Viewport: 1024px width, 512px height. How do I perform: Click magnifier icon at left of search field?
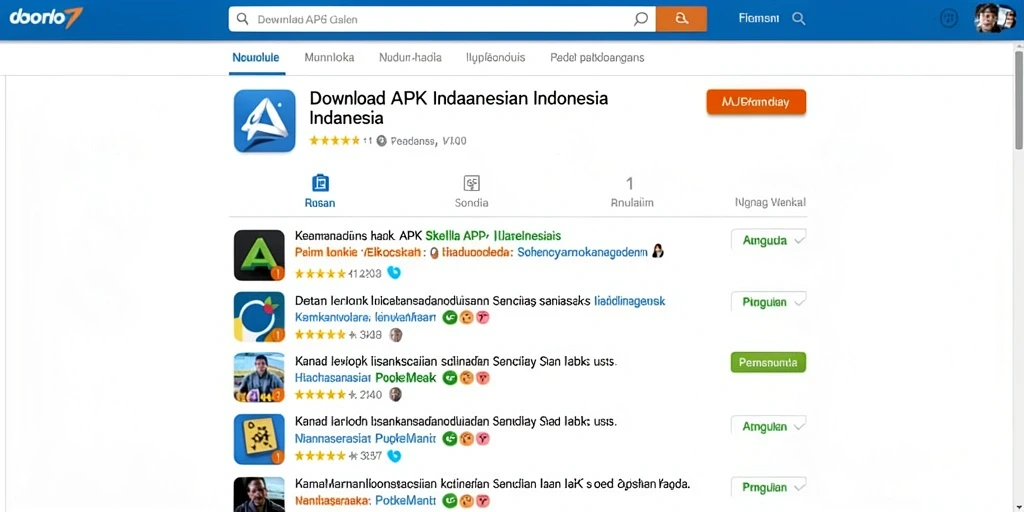click(x=242, y=20)
